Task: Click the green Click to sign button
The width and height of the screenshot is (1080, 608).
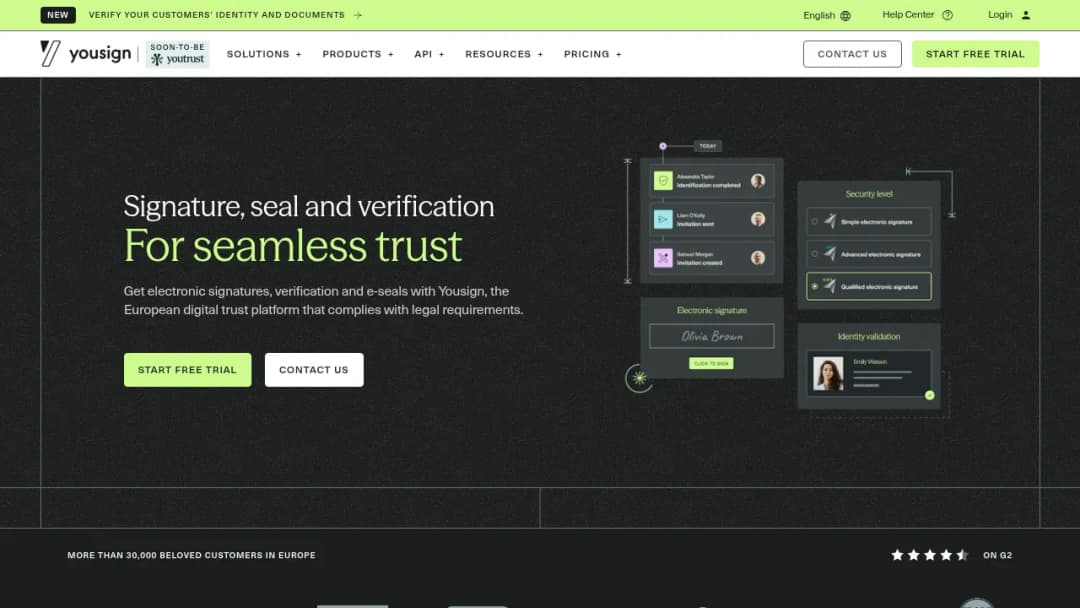Action: point(711,363)
